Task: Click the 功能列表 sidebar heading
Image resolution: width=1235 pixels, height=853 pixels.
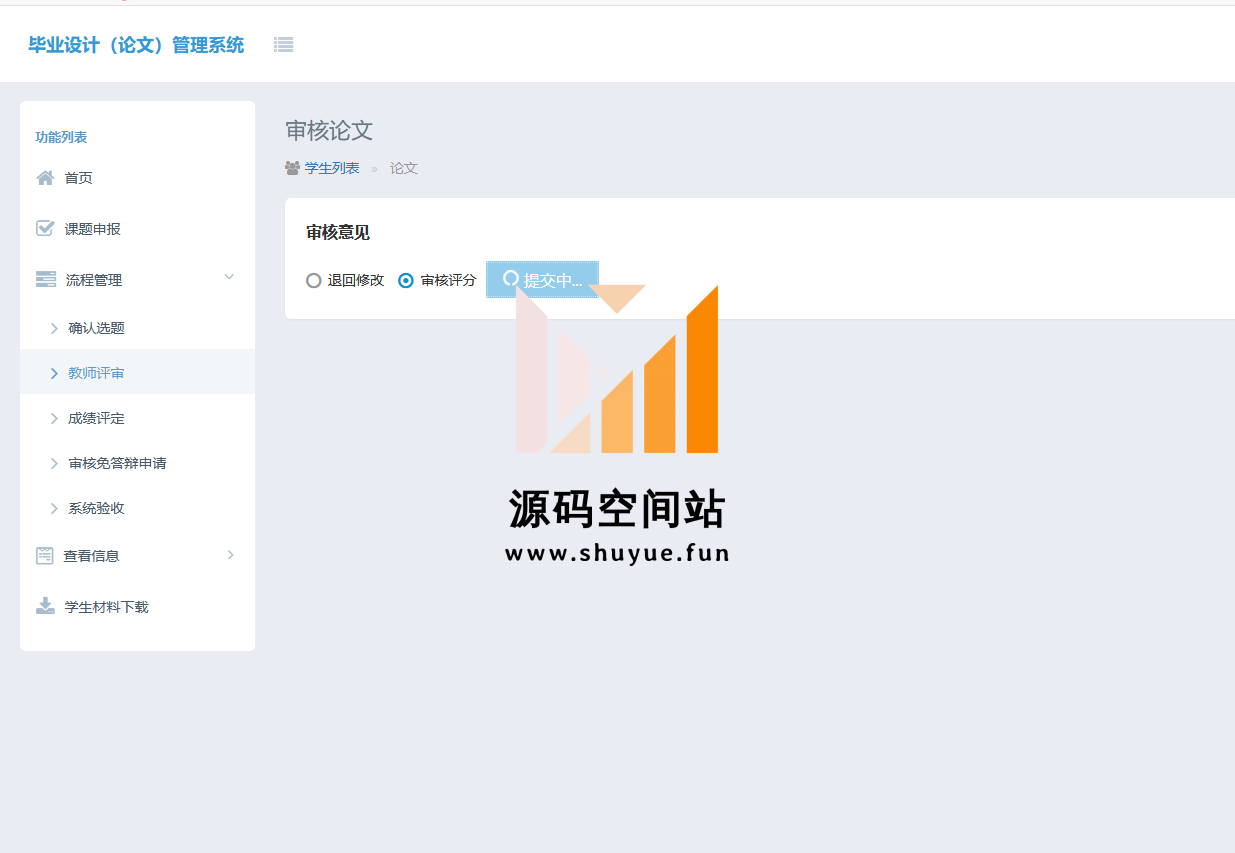Action: (x=61, y=137)
